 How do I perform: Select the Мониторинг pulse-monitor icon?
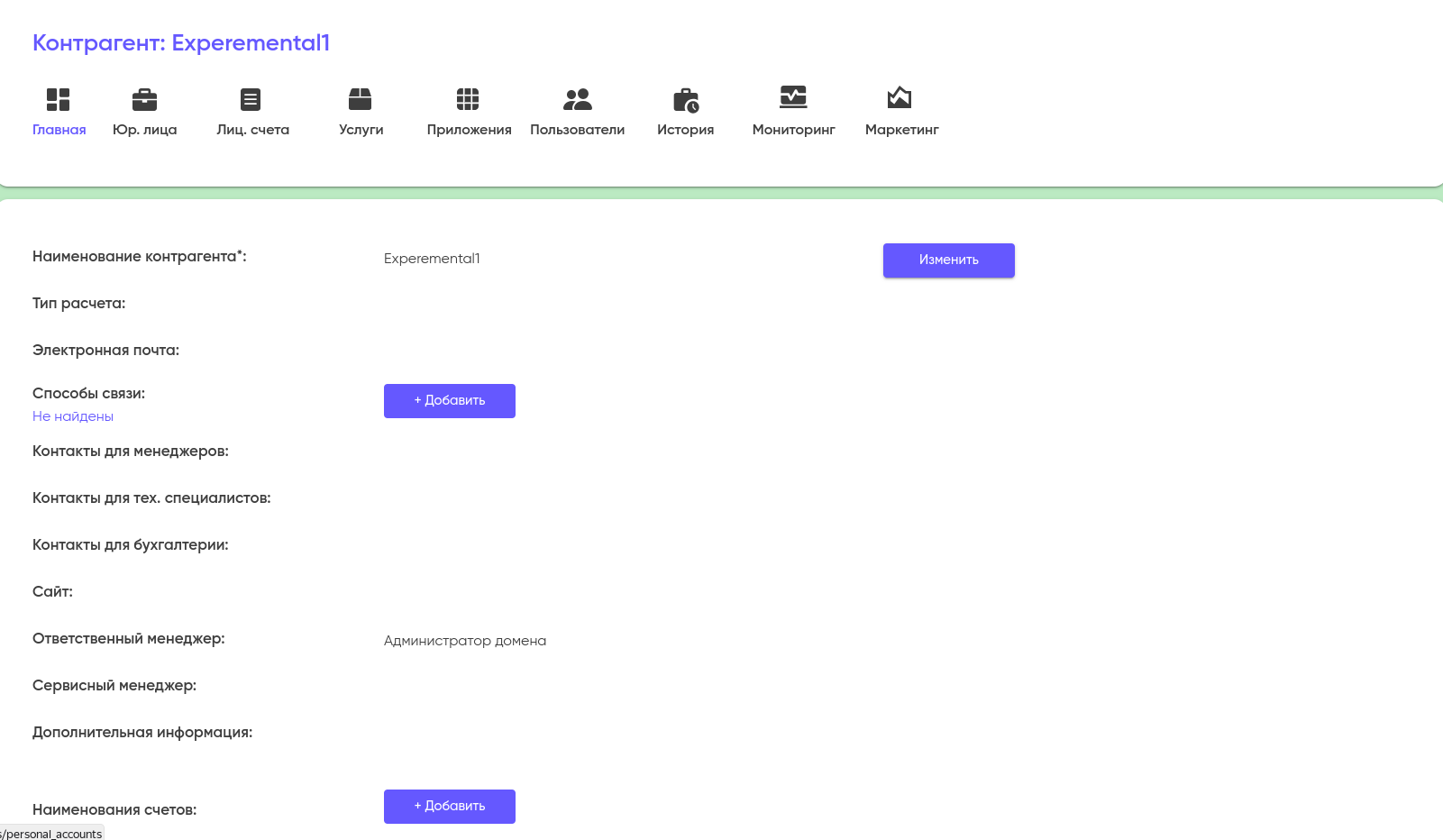[793, 96]
